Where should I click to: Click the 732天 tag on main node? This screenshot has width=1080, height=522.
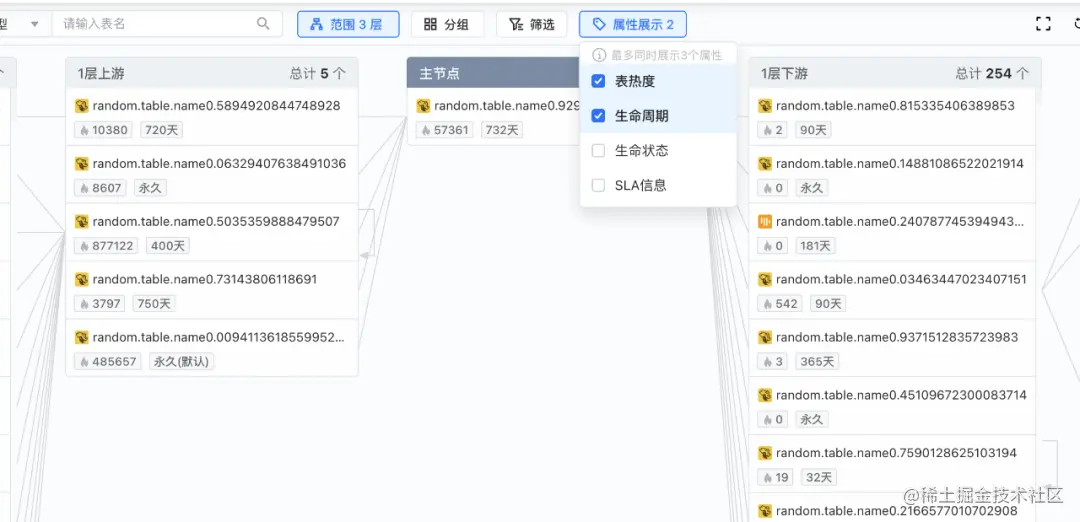pyautogui.click(x=502, y=130)
